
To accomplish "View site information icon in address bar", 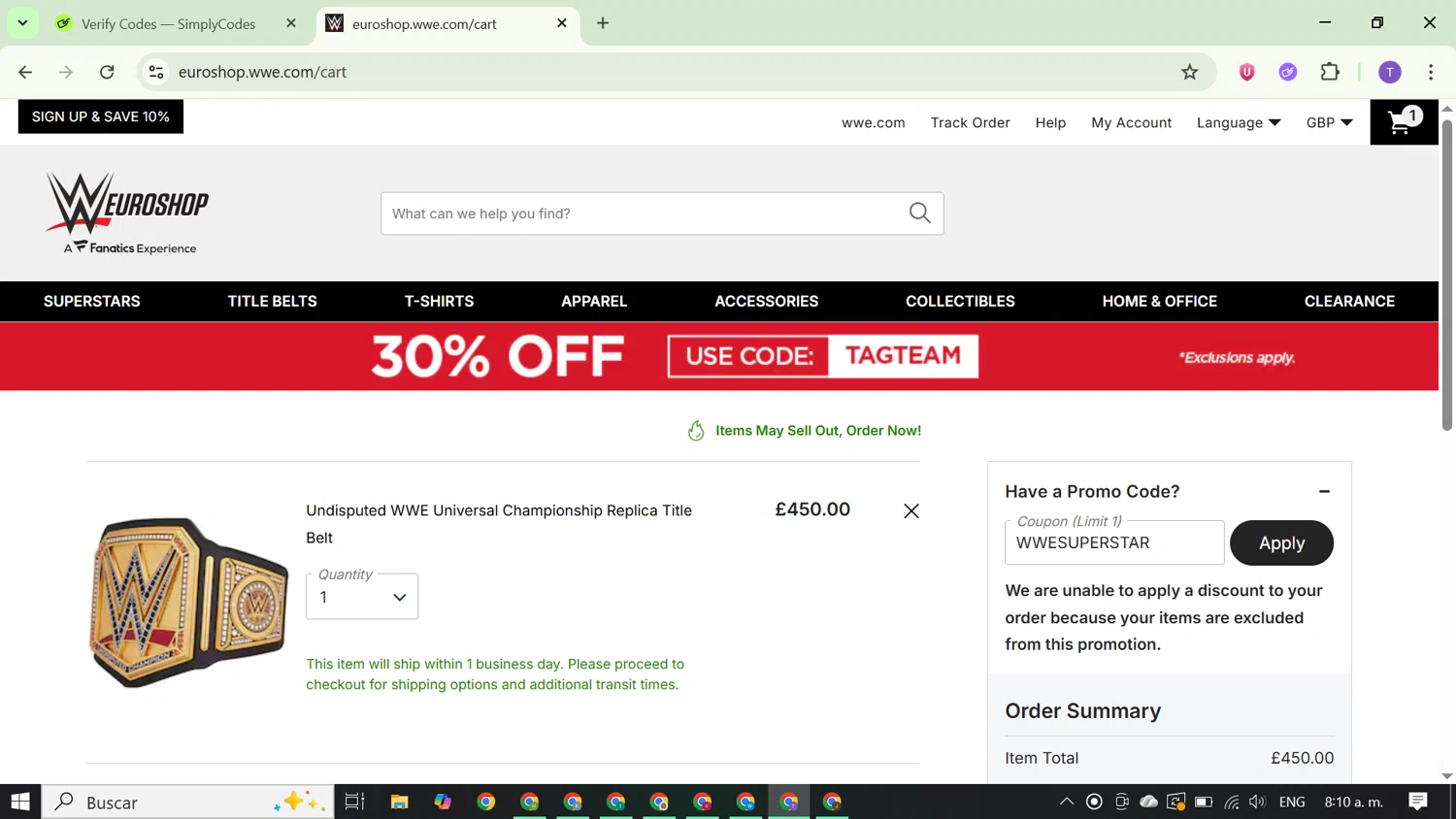I will point(155,72).
